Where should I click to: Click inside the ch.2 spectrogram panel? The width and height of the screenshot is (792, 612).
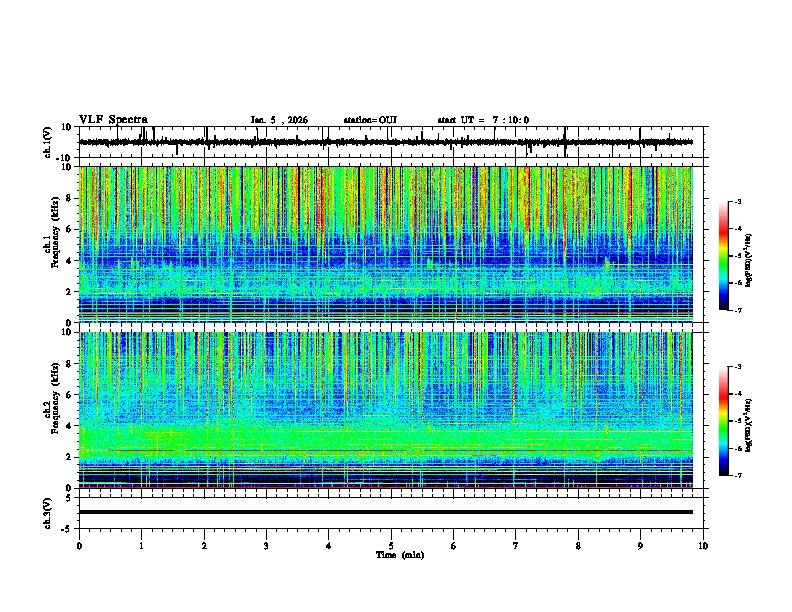(386, 410)
